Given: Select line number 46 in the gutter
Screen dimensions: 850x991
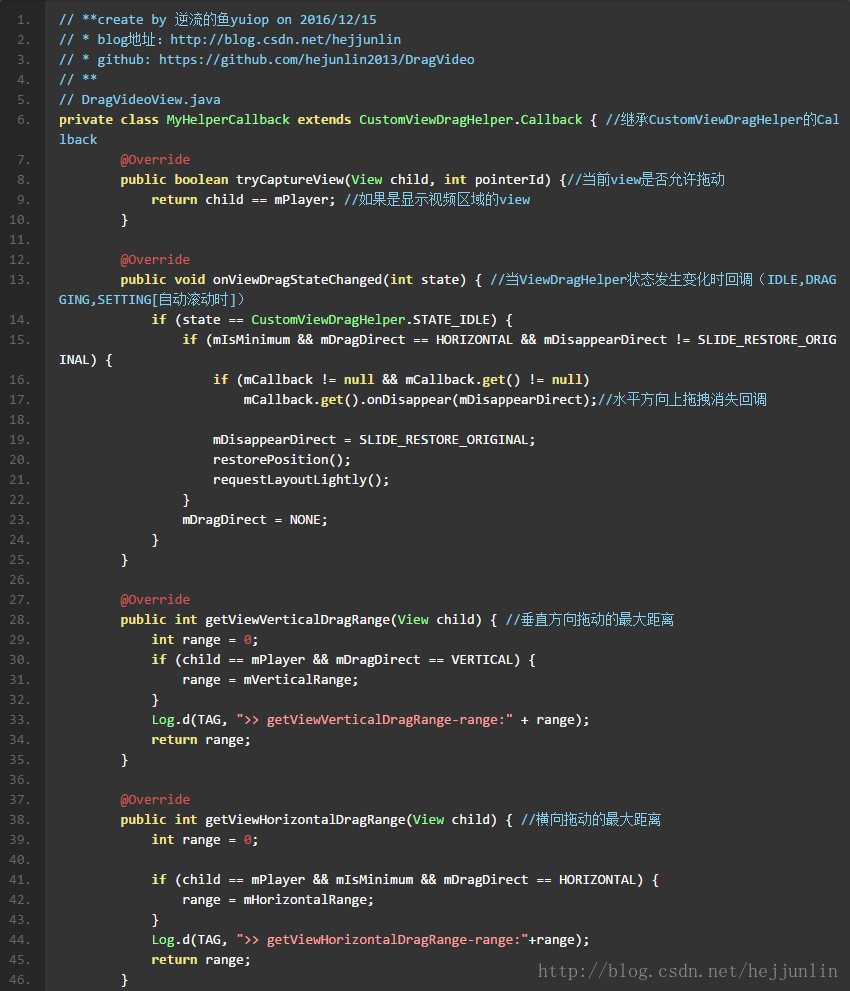Looking at the screenshot, I should tap(23, 979).
